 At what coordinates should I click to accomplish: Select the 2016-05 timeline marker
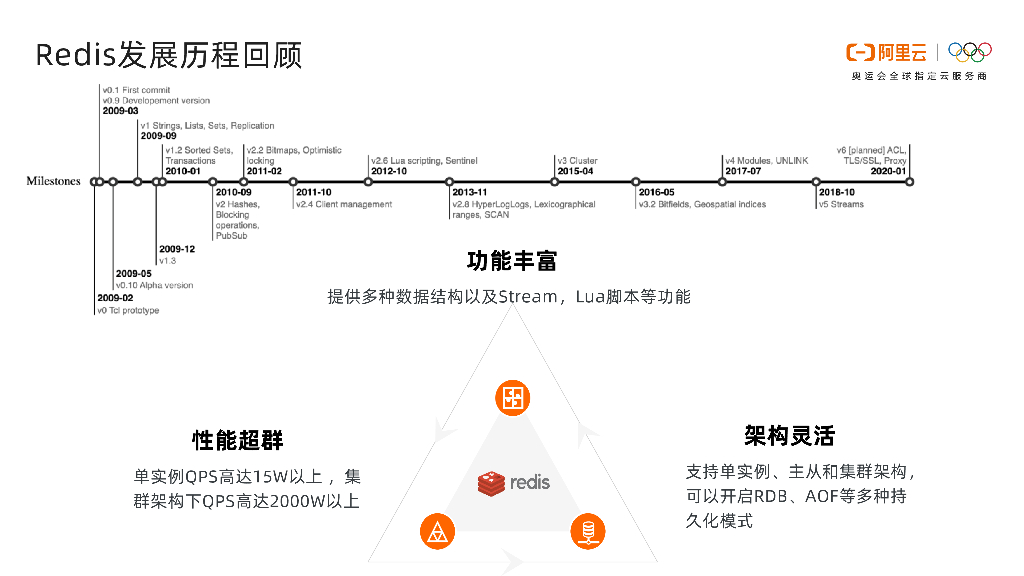click(635, 182)
